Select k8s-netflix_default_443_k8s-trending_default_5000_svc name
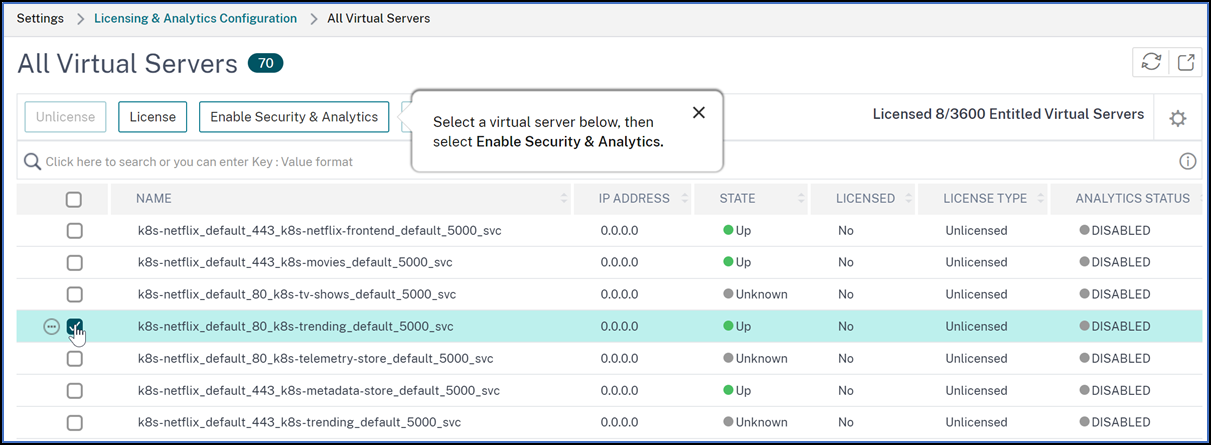The image size is (1211, 445). (299, 423)
